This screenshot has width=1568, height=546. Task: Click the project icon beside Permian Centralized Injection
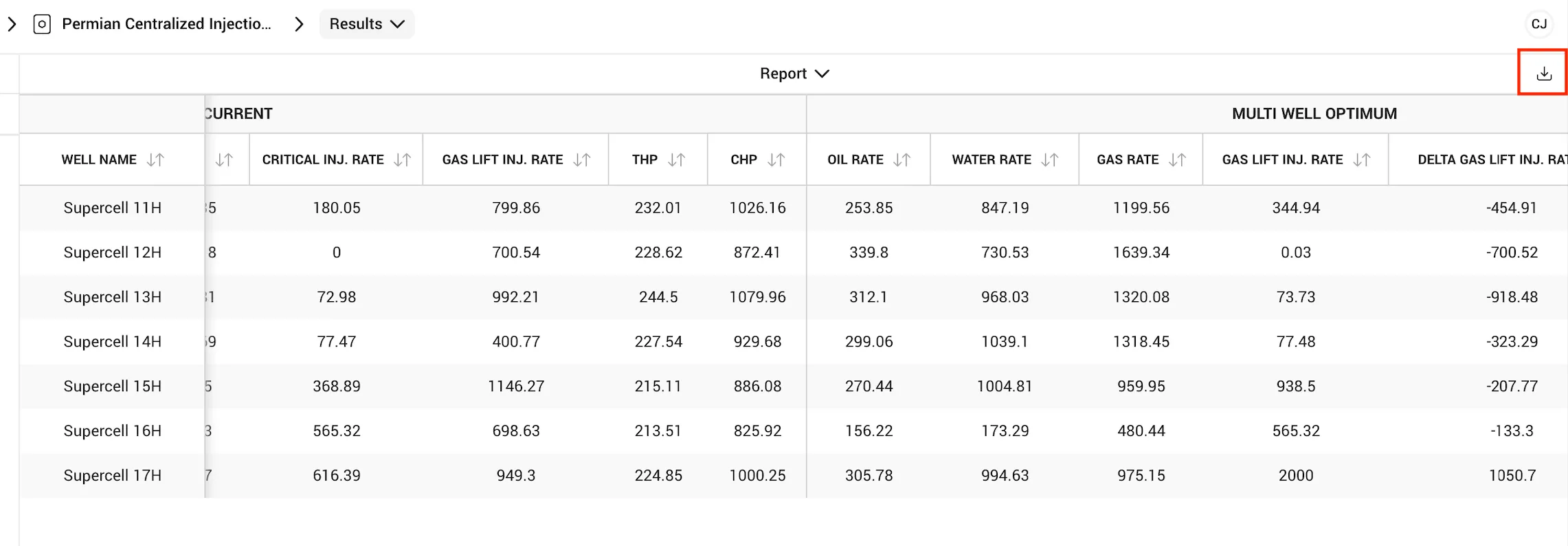pyautogui.click(x=42, y=24)
